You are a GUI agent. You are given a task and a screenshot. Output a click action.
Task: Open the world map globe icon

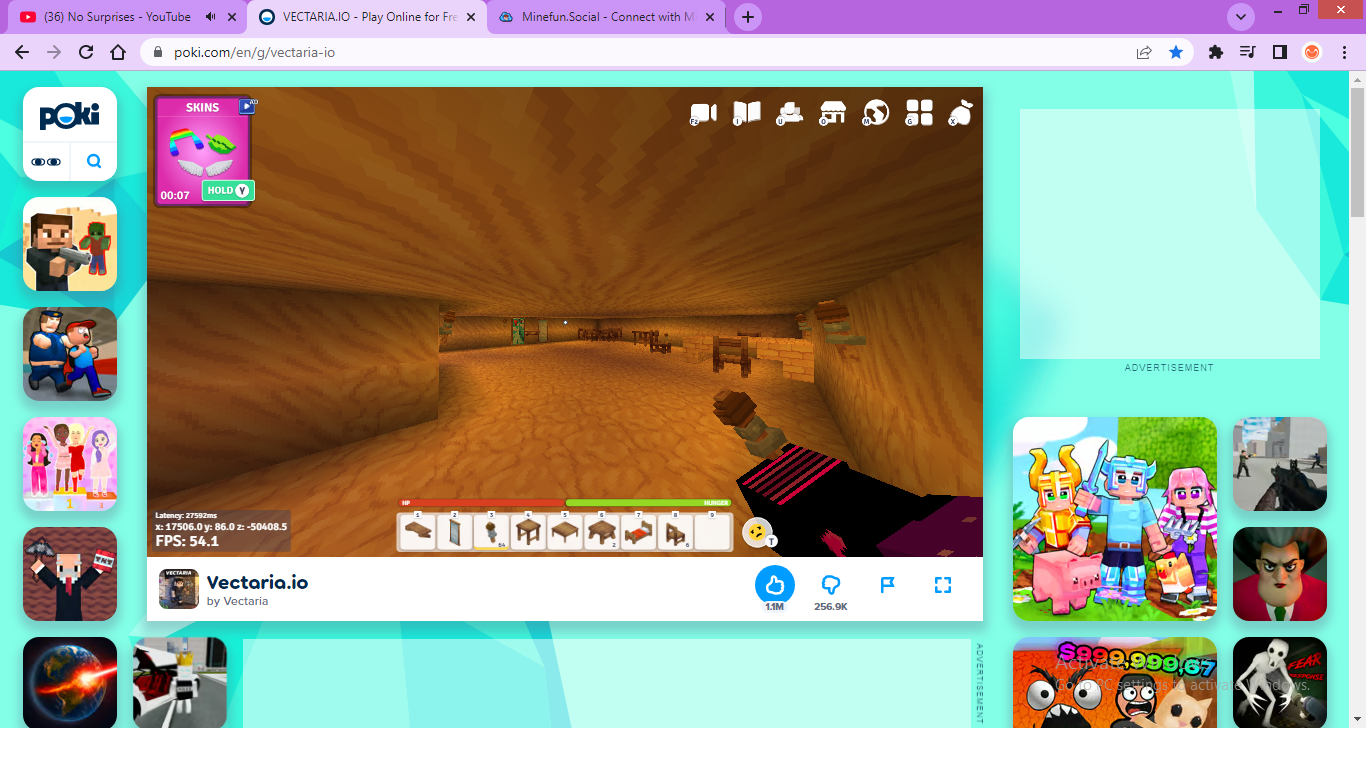coord(876,113)
